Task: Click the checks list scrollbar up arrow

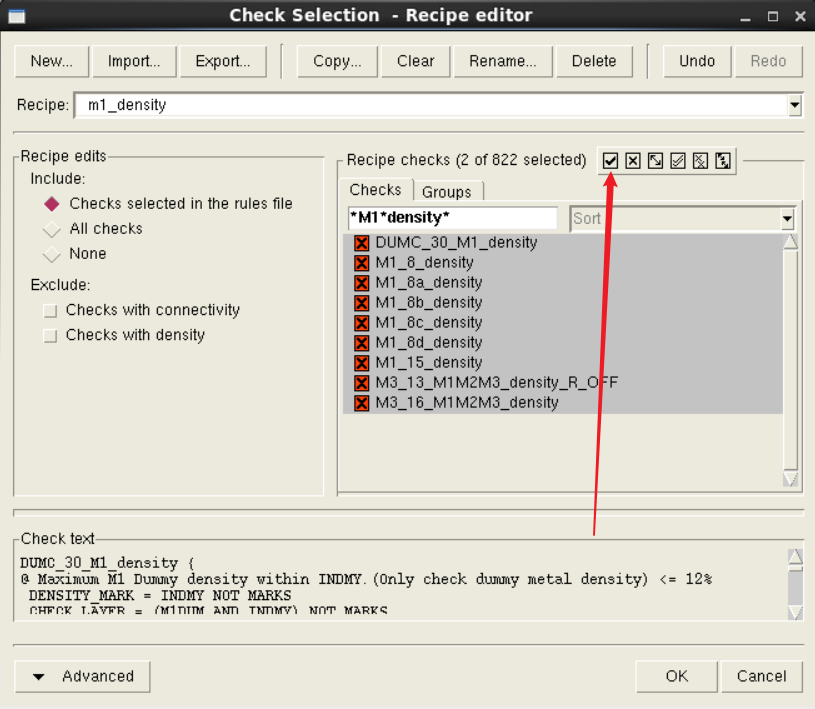Action: pos(789,240)
